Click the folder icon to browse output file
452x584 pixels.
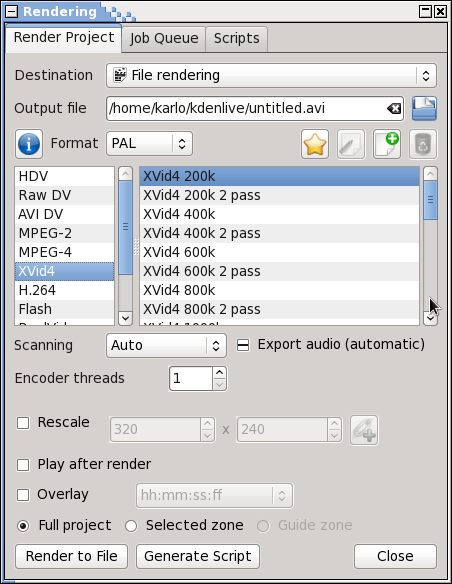(424, 108)
